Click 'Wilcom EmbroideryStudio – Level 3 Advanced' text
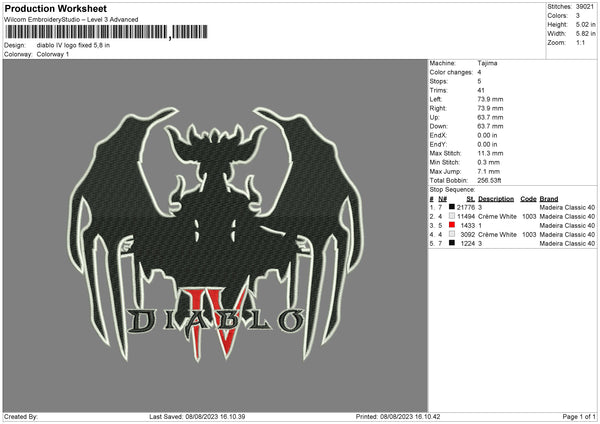 click(x=71, y=20)
